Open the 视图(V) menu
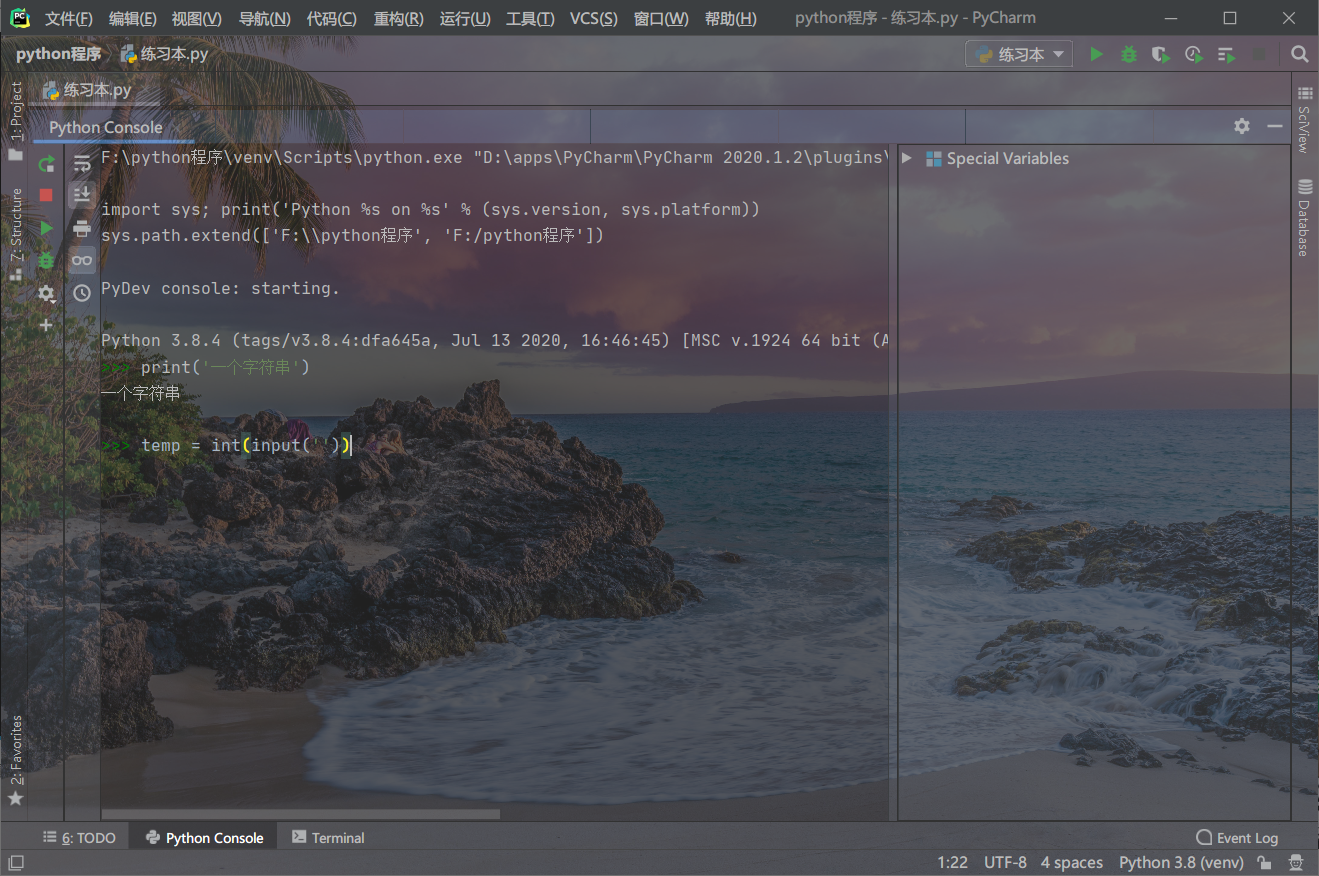The image size is (1319, 876). [196, 19]
